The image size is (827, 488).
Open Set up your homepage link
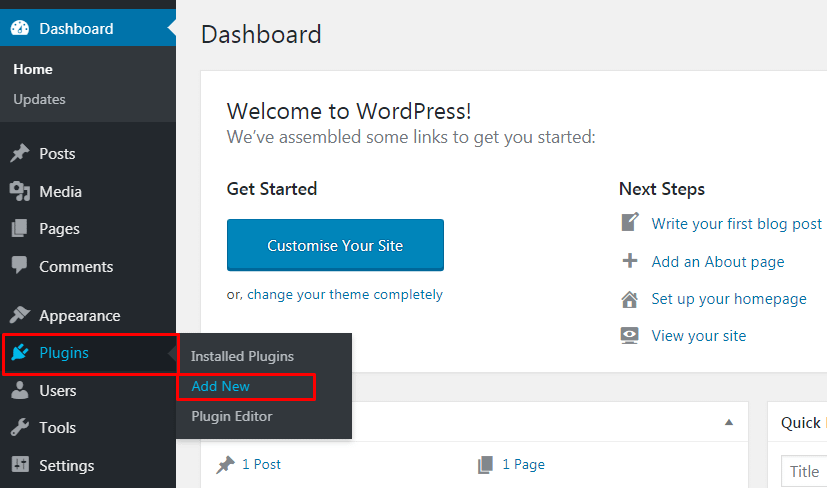729,299
